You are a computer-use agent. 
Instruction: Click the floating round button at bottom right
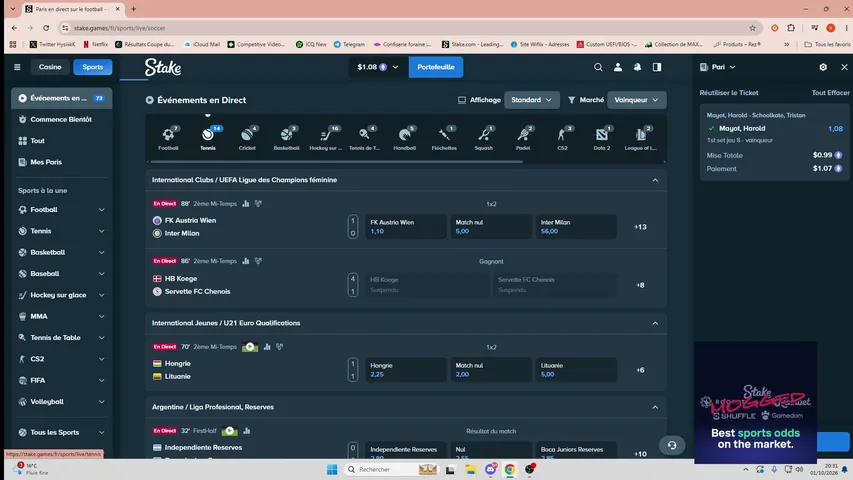click(672, 445)
